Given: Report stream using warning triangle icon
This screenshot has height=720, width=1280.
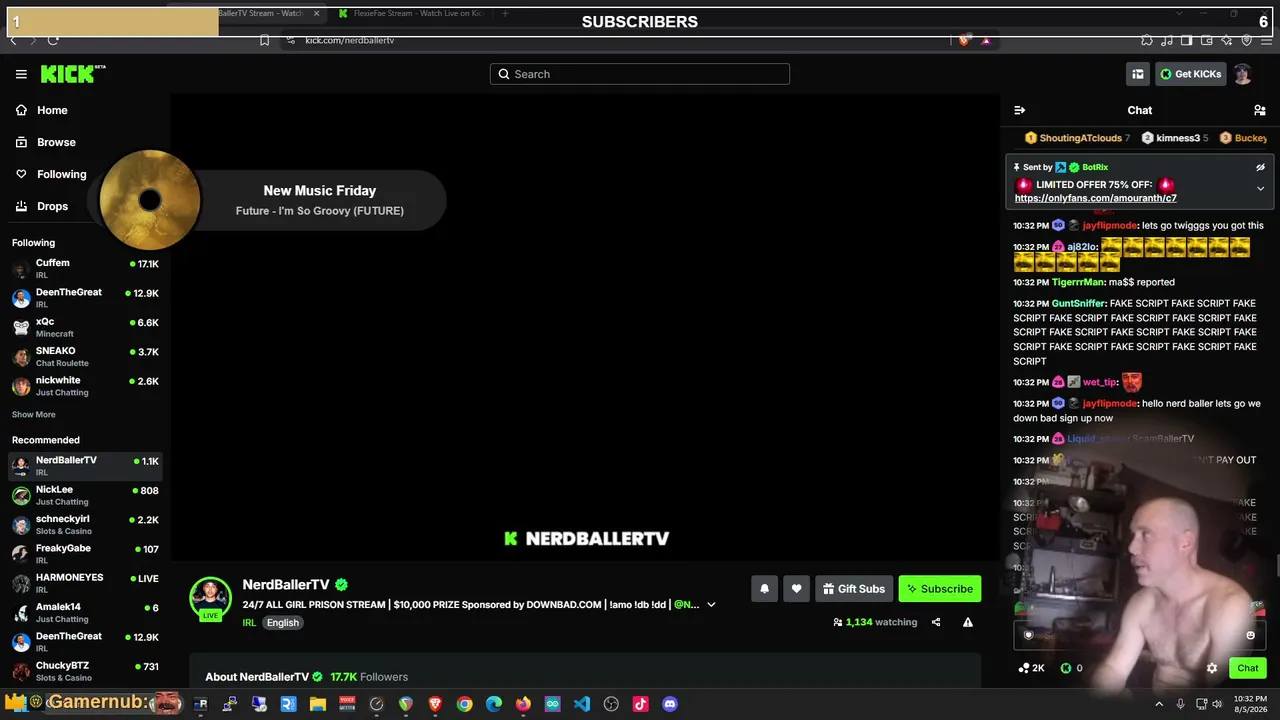Looking at the screenshot, I should (x=968, y=622).
